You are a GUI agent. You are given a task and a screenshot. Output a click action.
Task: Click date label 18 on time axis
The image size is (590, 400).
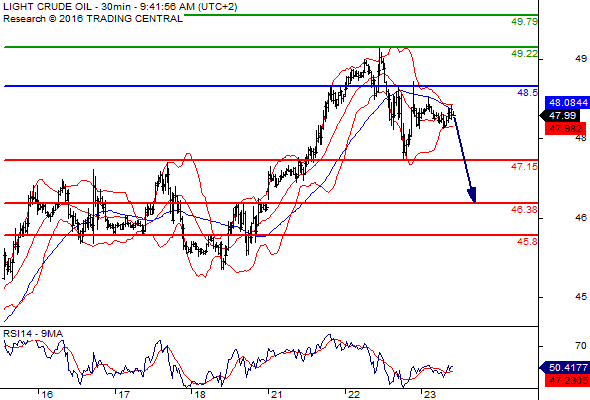200,395
